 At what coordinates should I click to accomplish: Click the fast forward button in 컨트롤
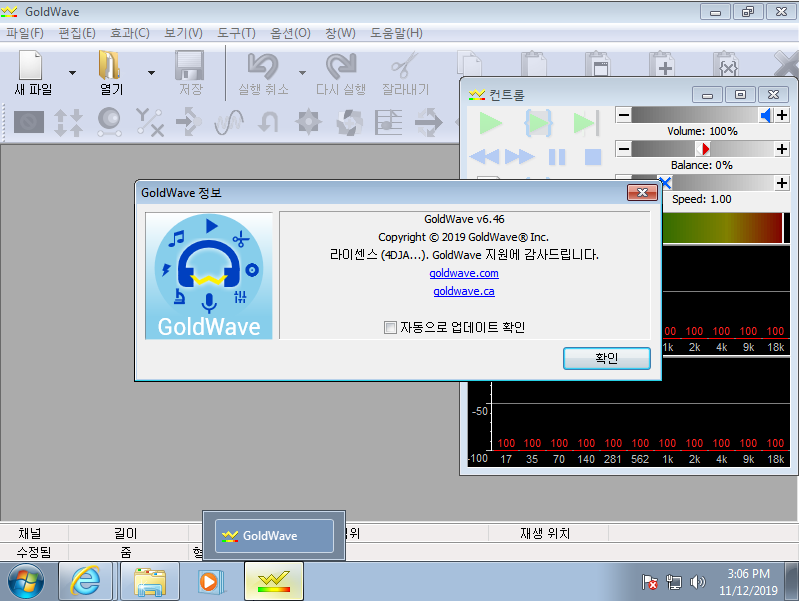(519, 156)
